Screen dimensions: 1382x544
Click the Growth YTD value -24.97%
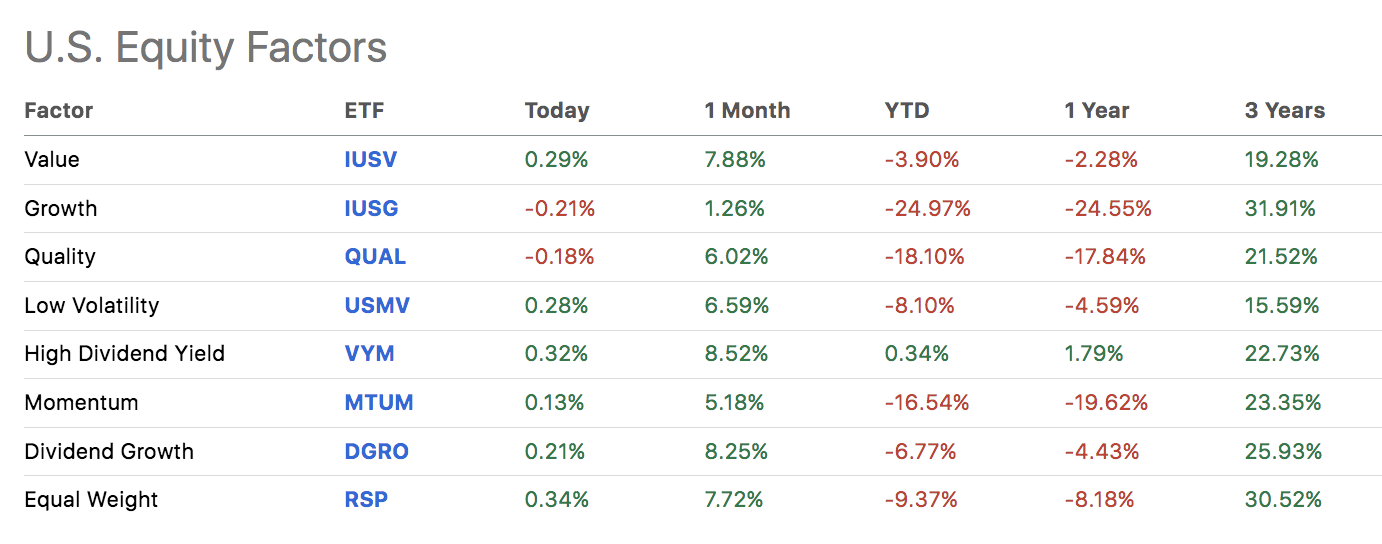tap(927, 209)
